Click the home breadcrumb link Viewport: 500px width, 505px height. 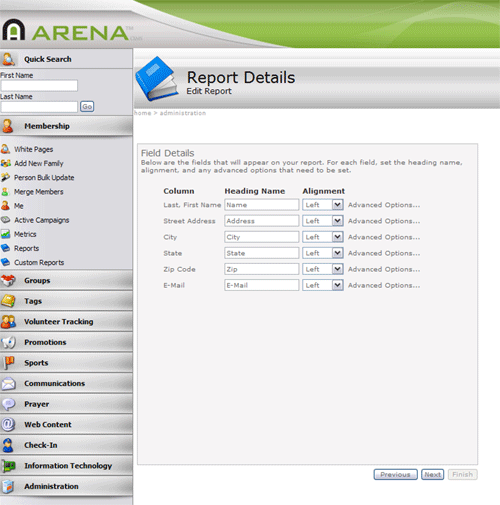[142, 113]
